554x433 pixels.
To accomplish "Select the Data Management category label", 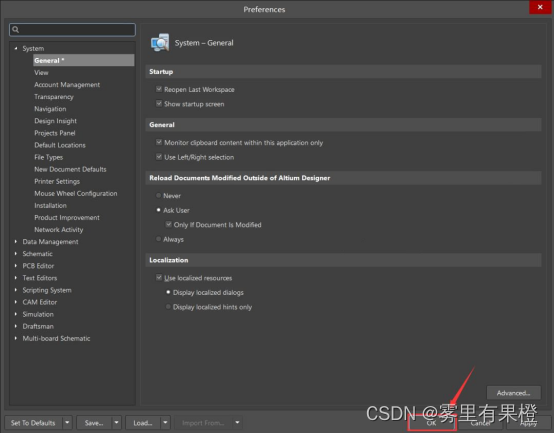I will [x=51, y=242].
